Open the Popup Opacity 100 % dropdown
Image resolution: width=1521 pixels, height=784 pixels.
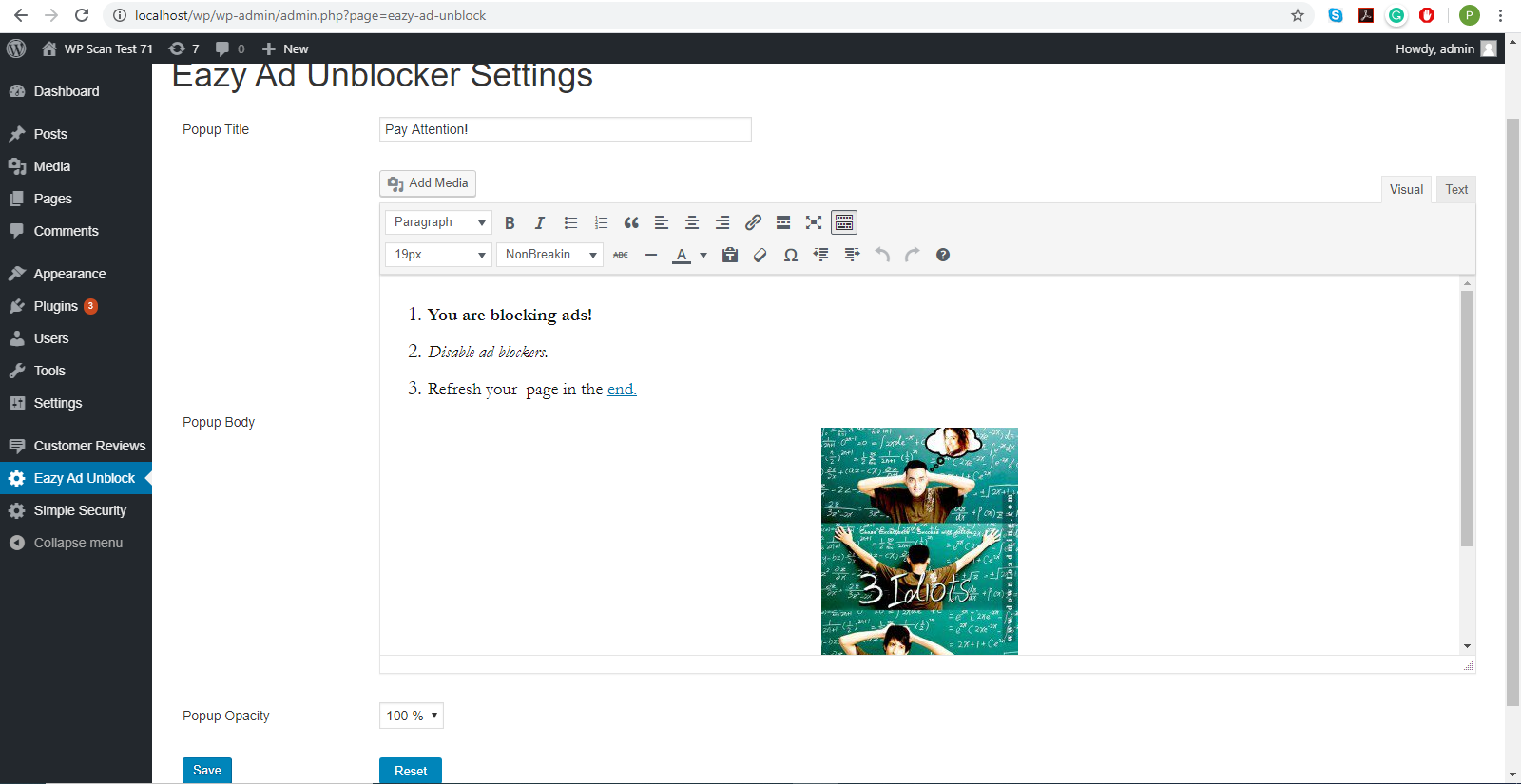[411, 716]
